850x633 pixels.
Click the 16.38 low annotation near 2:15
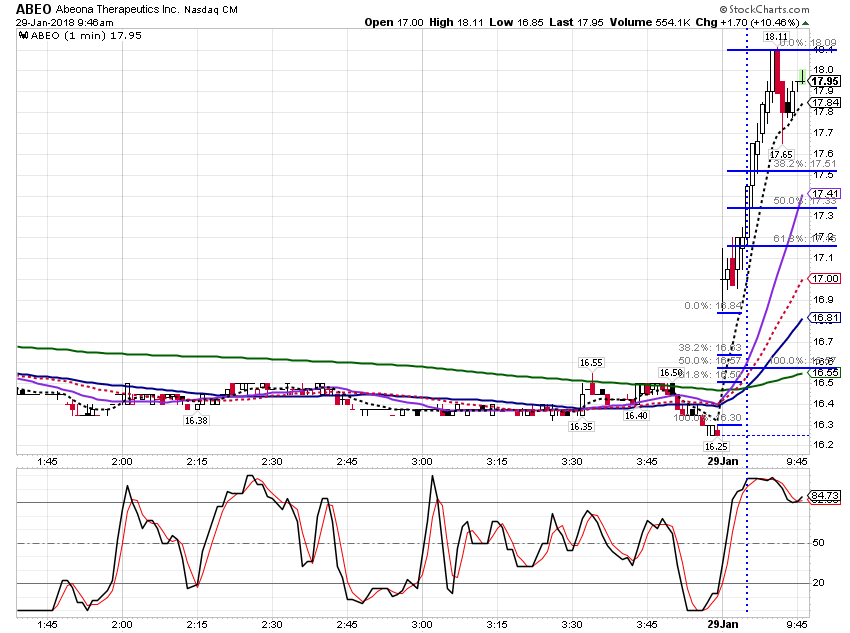pos(196,421)
